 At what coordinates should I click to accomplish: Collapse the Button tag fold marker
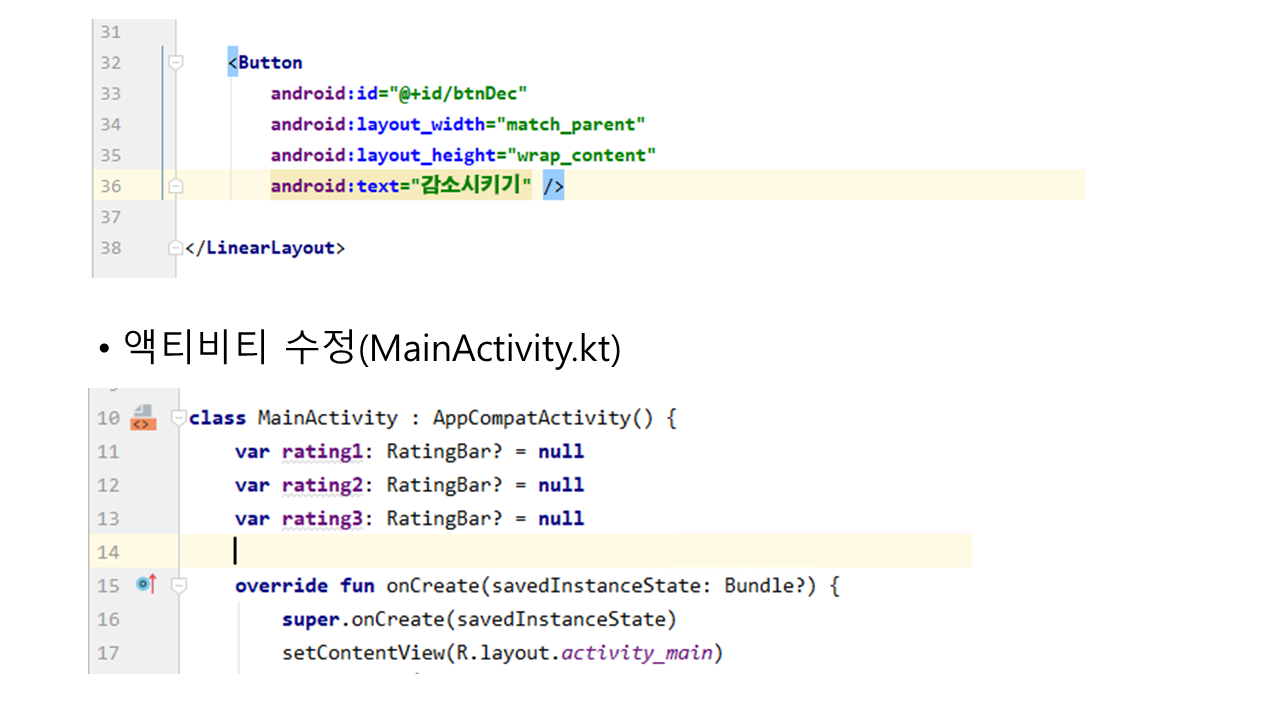tap(176, 62)
